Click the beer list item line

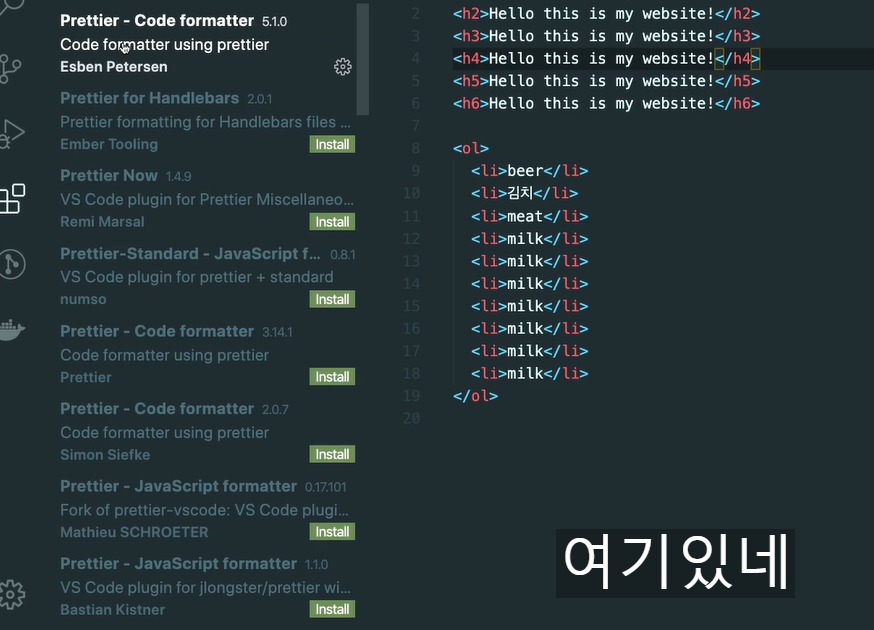[x=530, y=171]
